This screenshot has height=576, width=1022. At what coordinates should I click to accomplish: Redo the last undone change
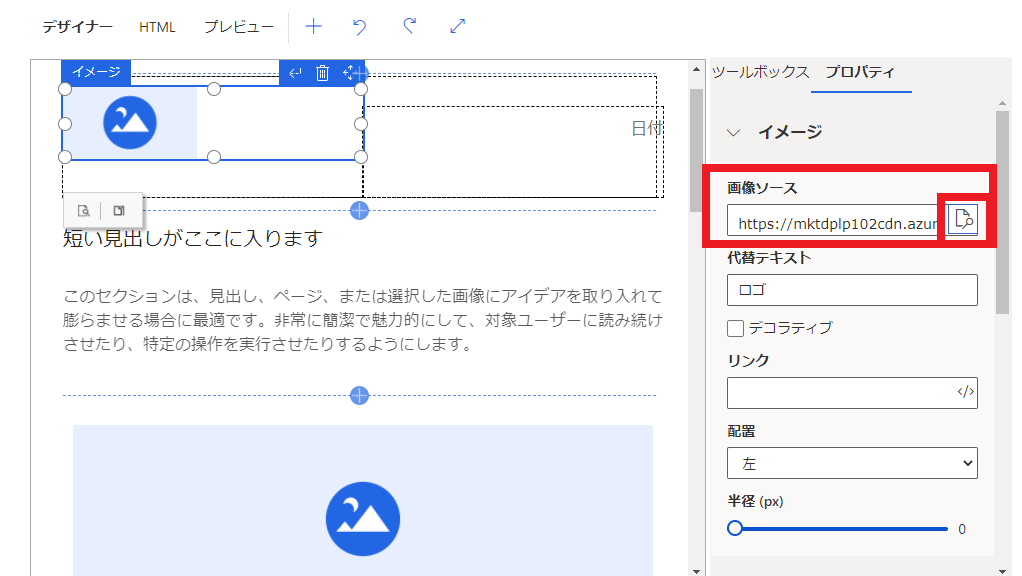pos(408,27)
